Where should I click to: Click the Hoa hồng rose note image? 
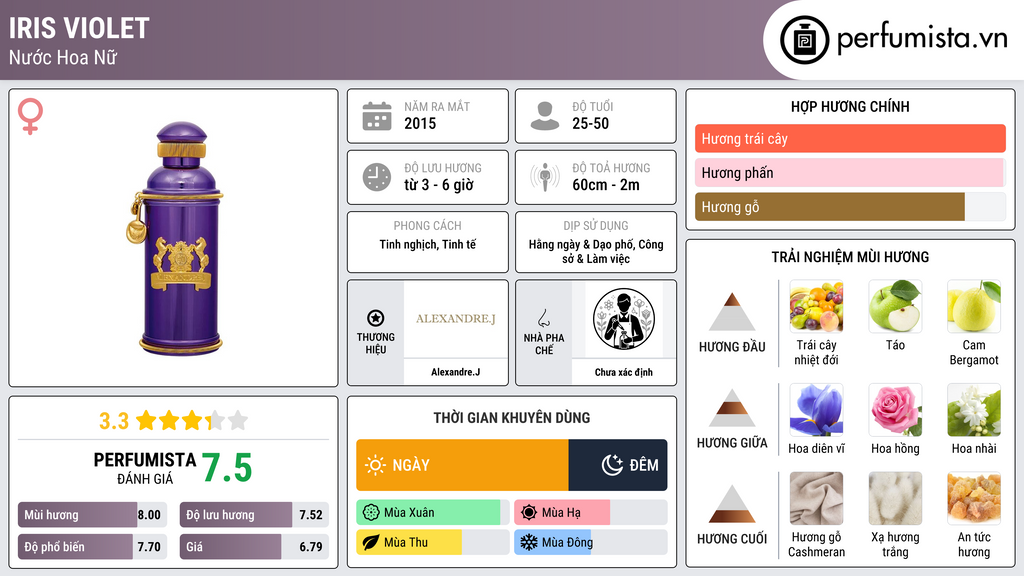[x=895, y=409]
